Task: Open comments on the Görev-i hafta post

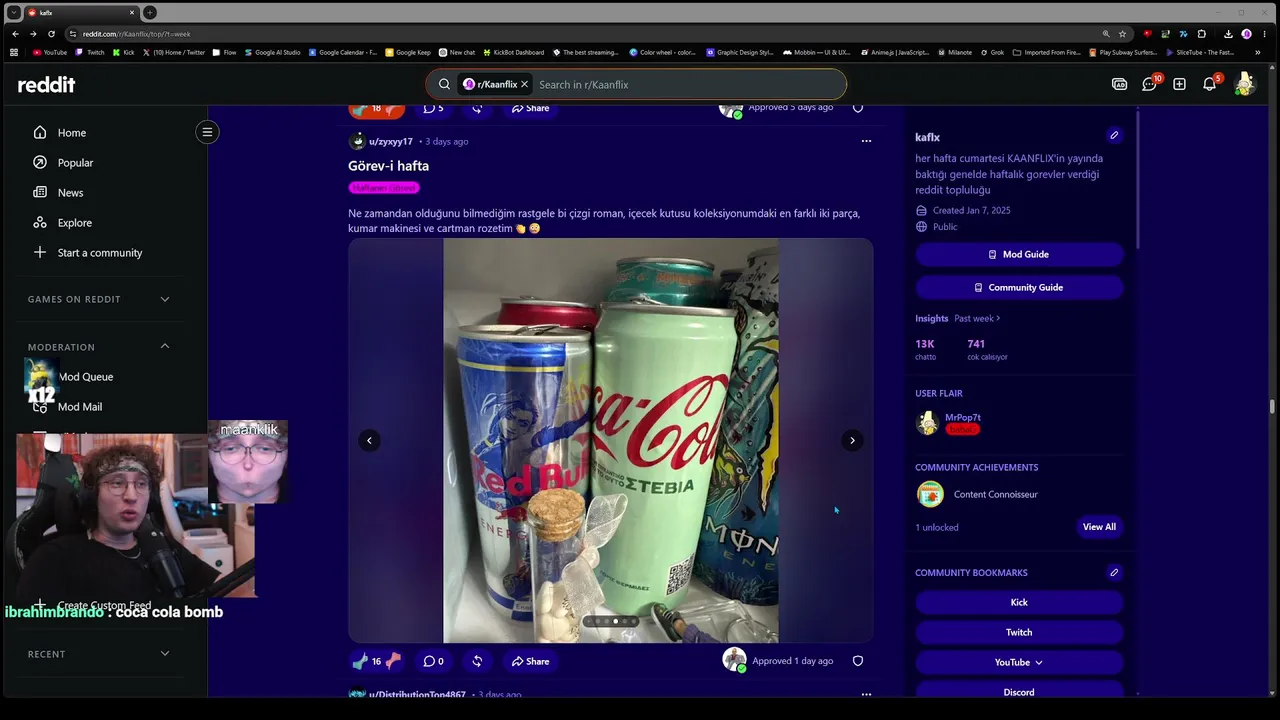Action: [433, 661]
